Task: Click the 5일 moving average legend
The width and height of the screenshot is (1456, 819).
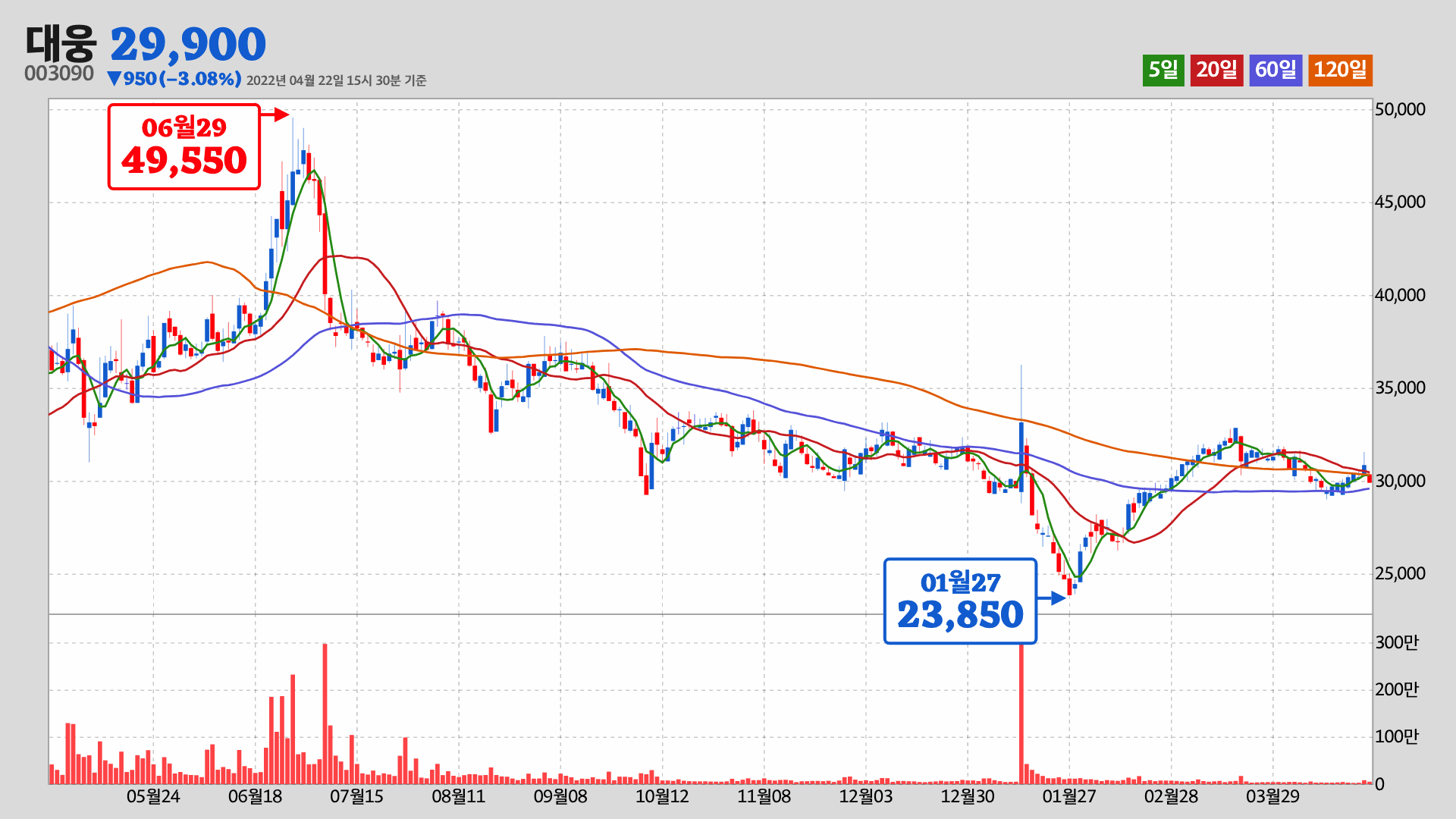Action: pyautogui.click(x=1163, y=71)
